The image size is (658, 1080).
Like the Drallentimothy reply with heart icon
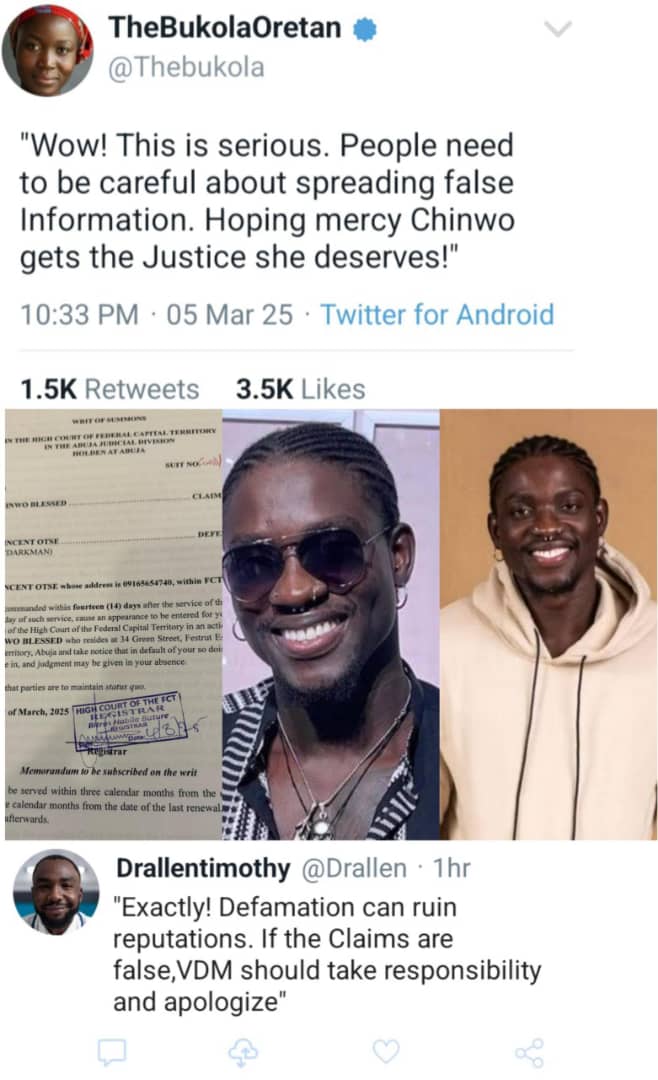click(x=385, y=1051)
